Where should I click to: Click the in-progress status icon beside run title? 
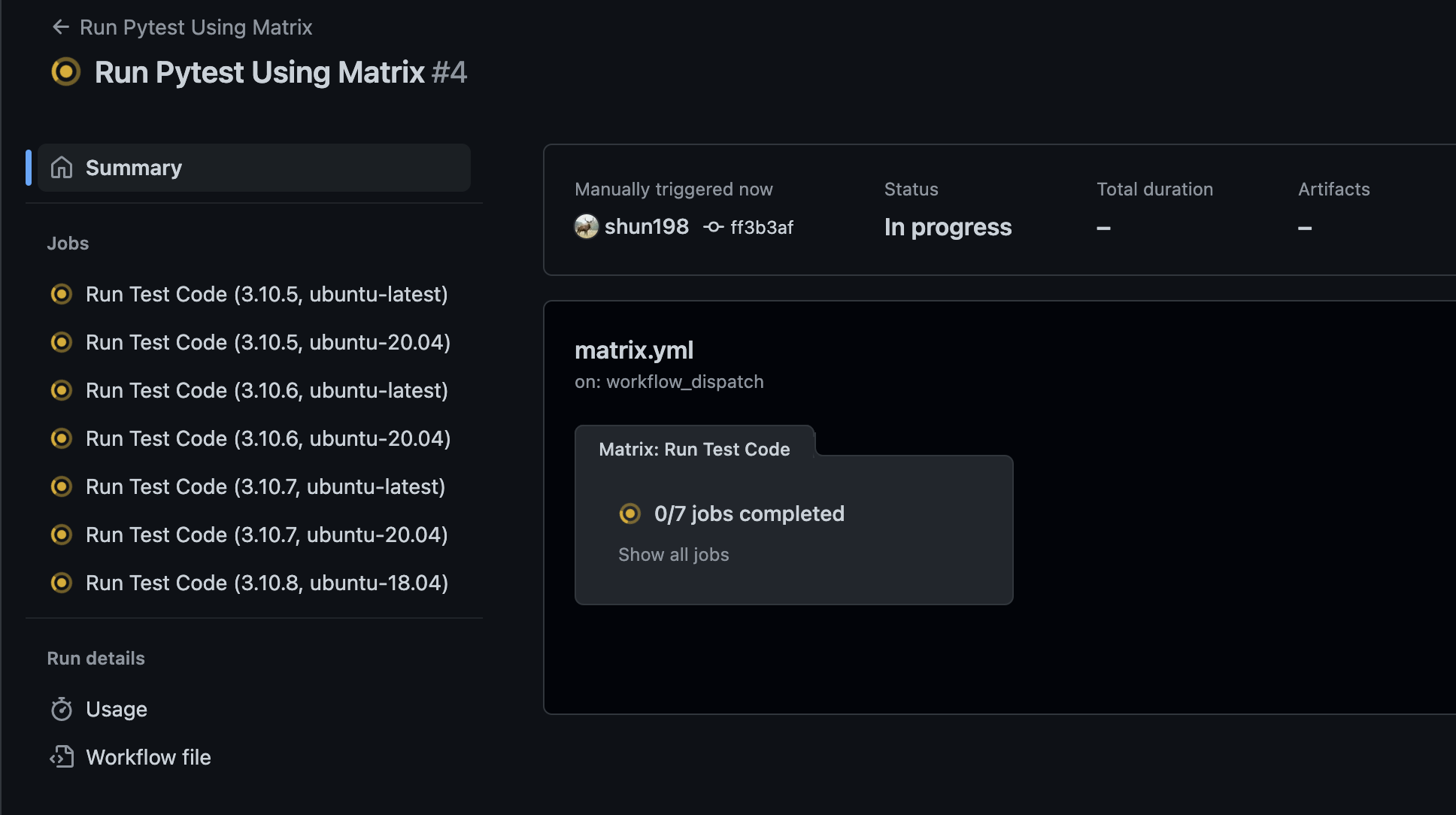[65, 72]
